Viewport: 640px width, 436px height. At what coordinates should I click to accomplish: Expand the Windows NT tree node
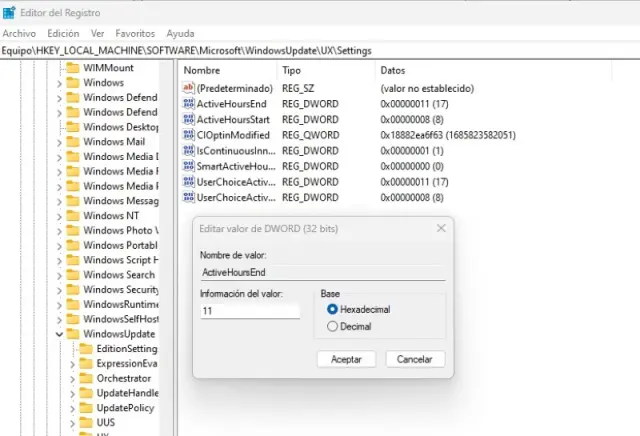[x=59, y=216]
